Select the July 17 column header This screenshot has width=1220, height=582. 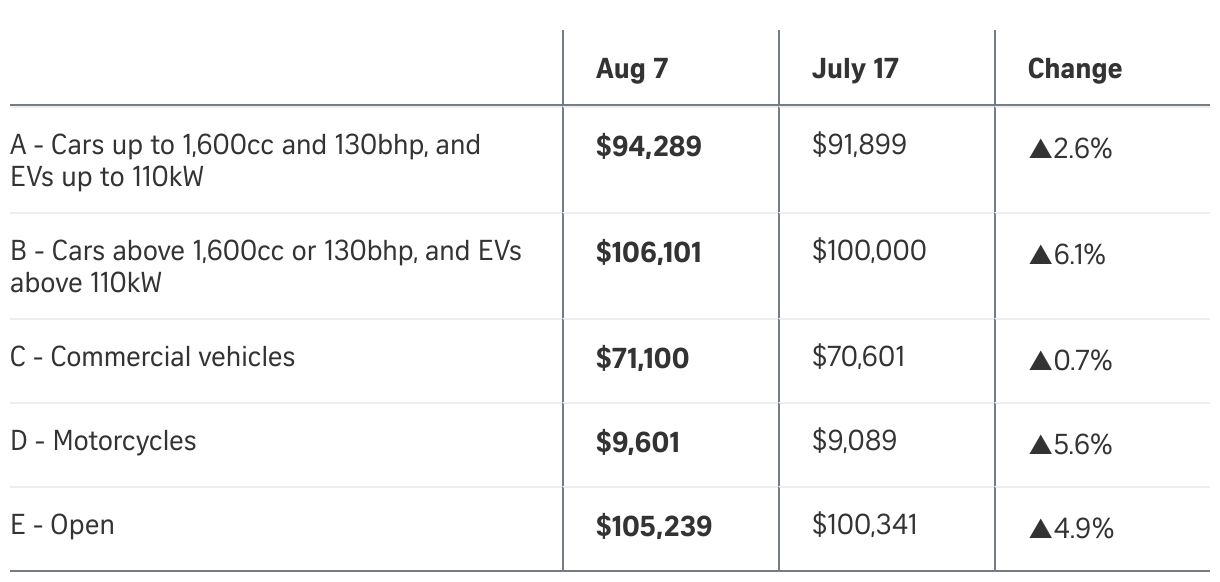pos(855,69)
